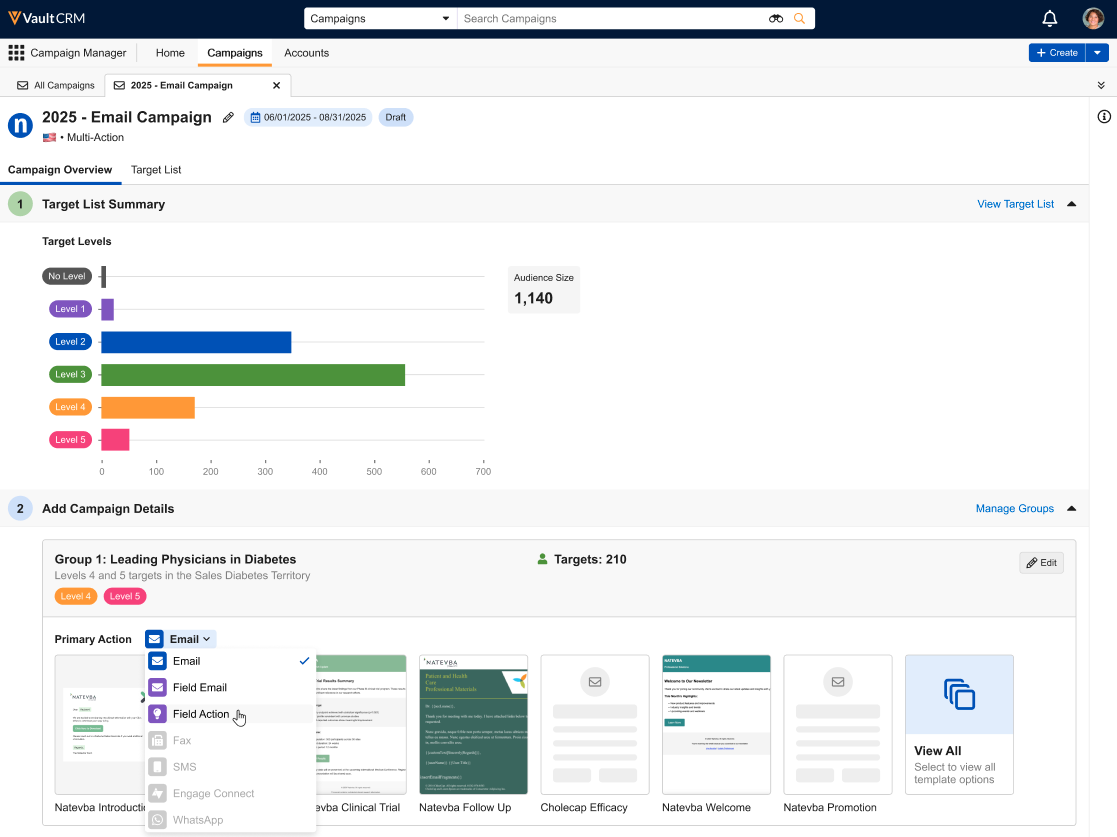The image size is (1117, 837).
Task: Expand the Create button dropdown arrow
Action: coord(1098,53)
